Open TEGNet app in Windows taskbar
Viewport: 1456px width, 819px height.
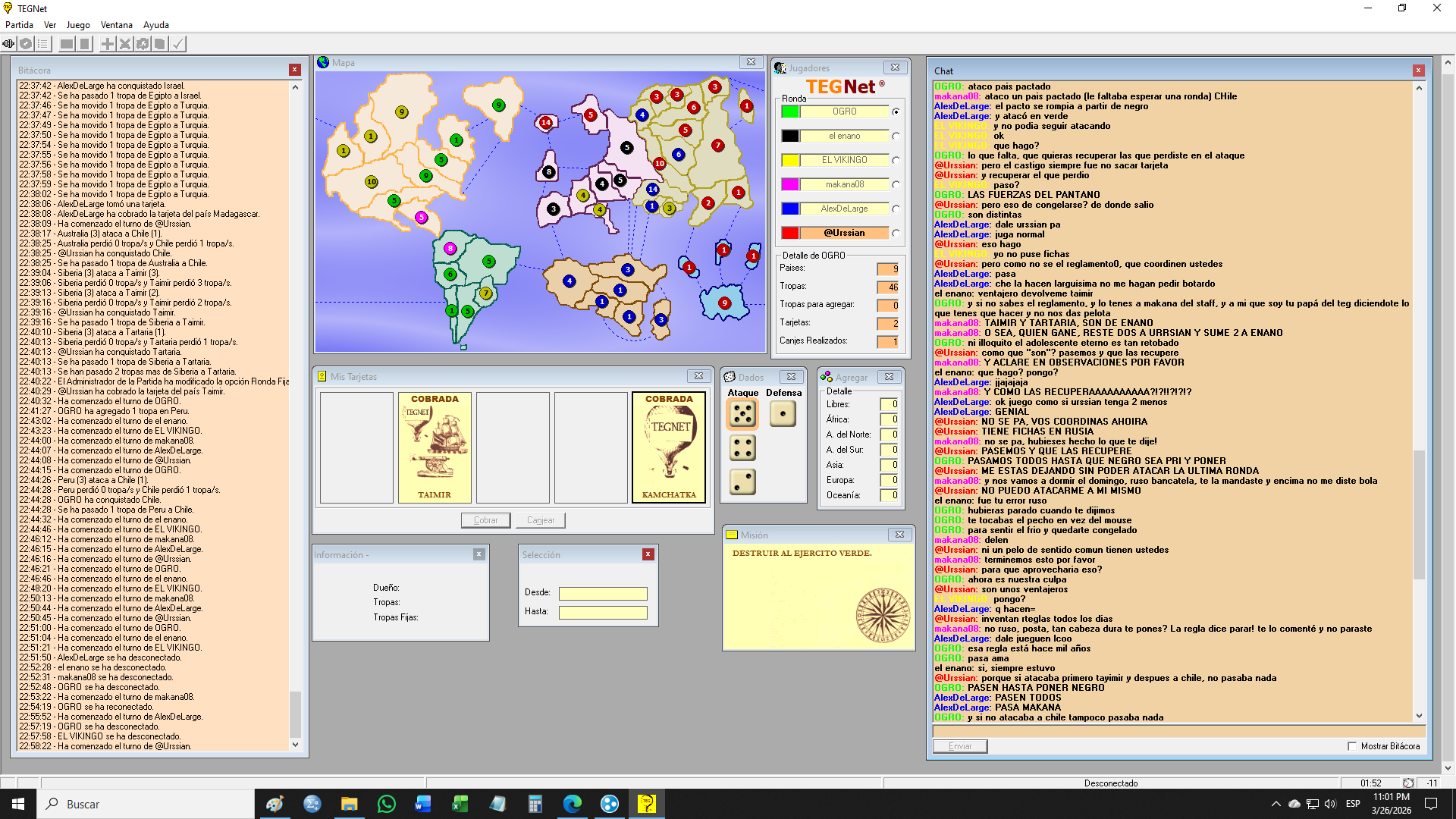[646, 804]
